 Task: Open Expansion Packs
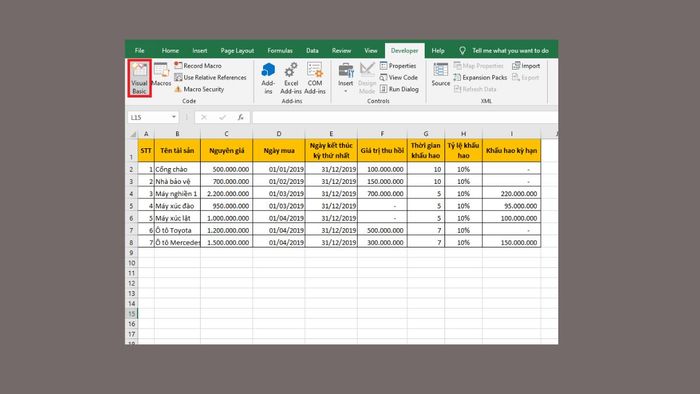click(480, 77)
